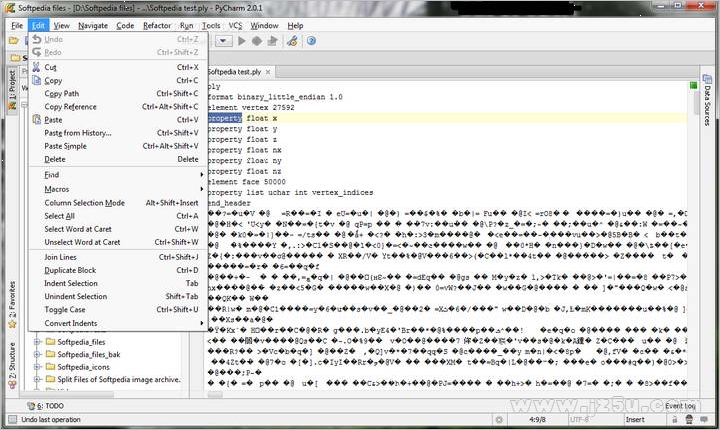This screenshot has width=720, height=430.
Task: Open the 2: Structure side tool window
Action: (12, 365)
